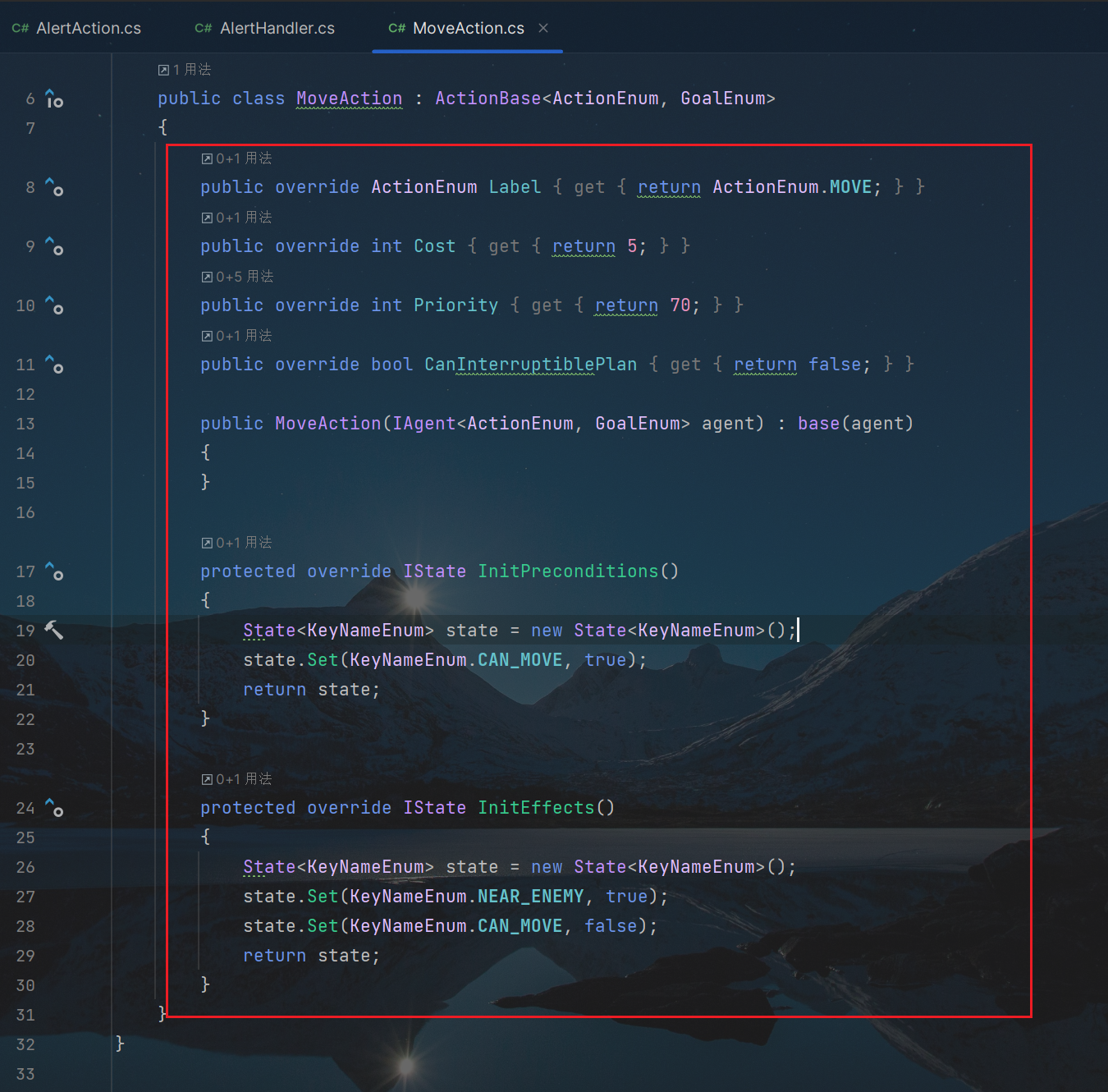
Task: Click the MoveAction constructor name on line 13
Action: point(327,424)
